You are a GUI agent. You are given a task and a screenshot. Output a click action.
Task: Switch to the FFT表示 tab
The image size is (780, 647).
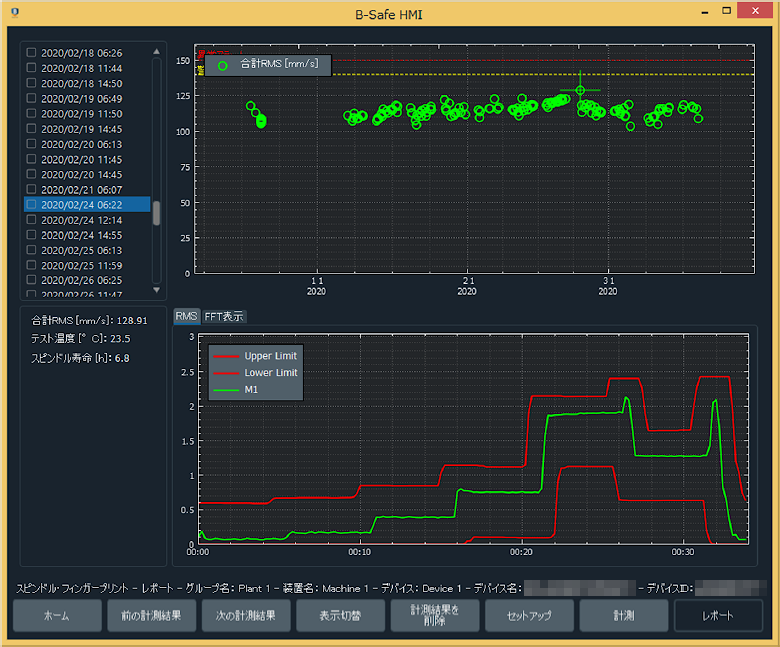(x=224, y=316)
